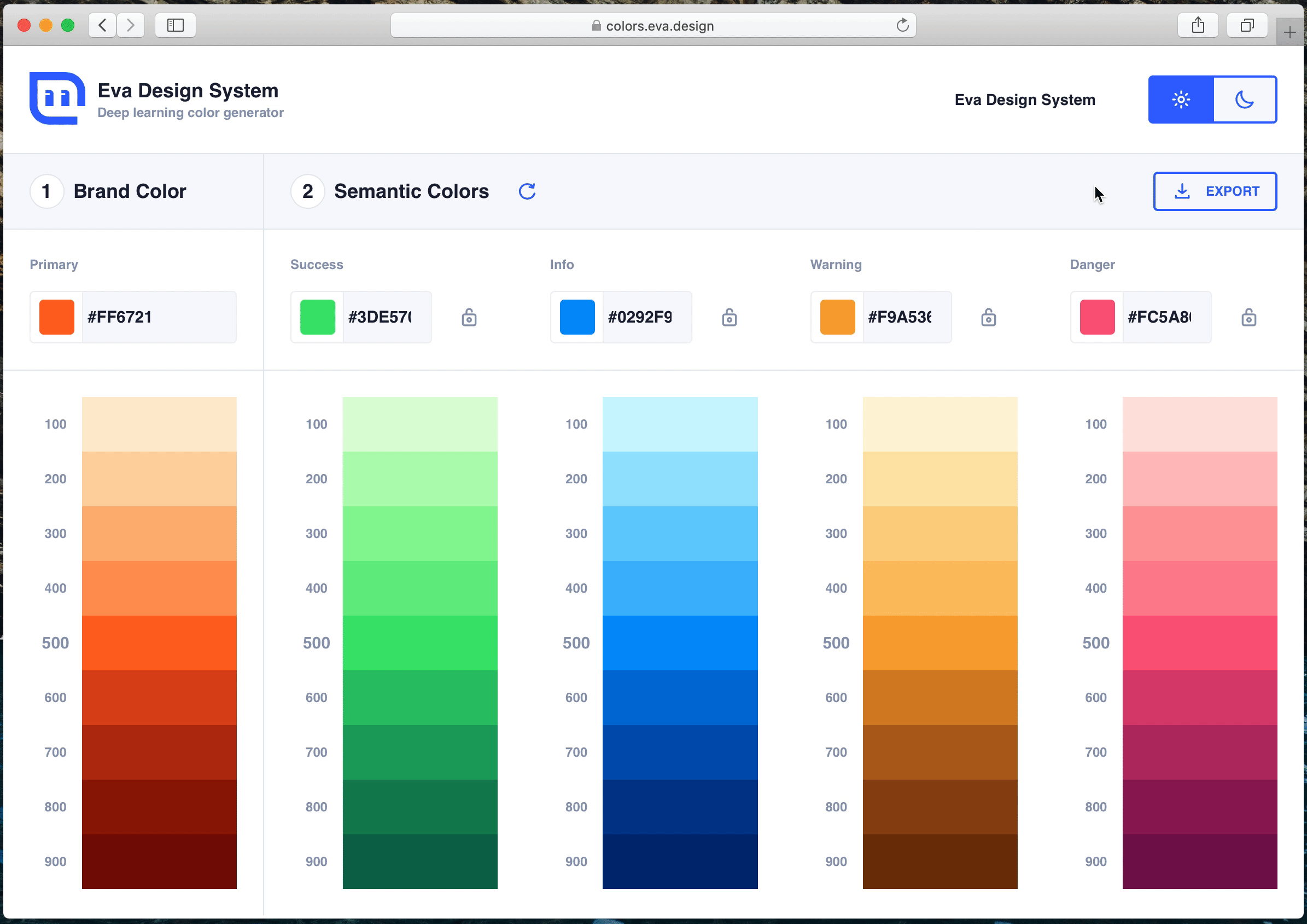Lock the Info color
1307x924 pixels.
[x=729, y=317]
